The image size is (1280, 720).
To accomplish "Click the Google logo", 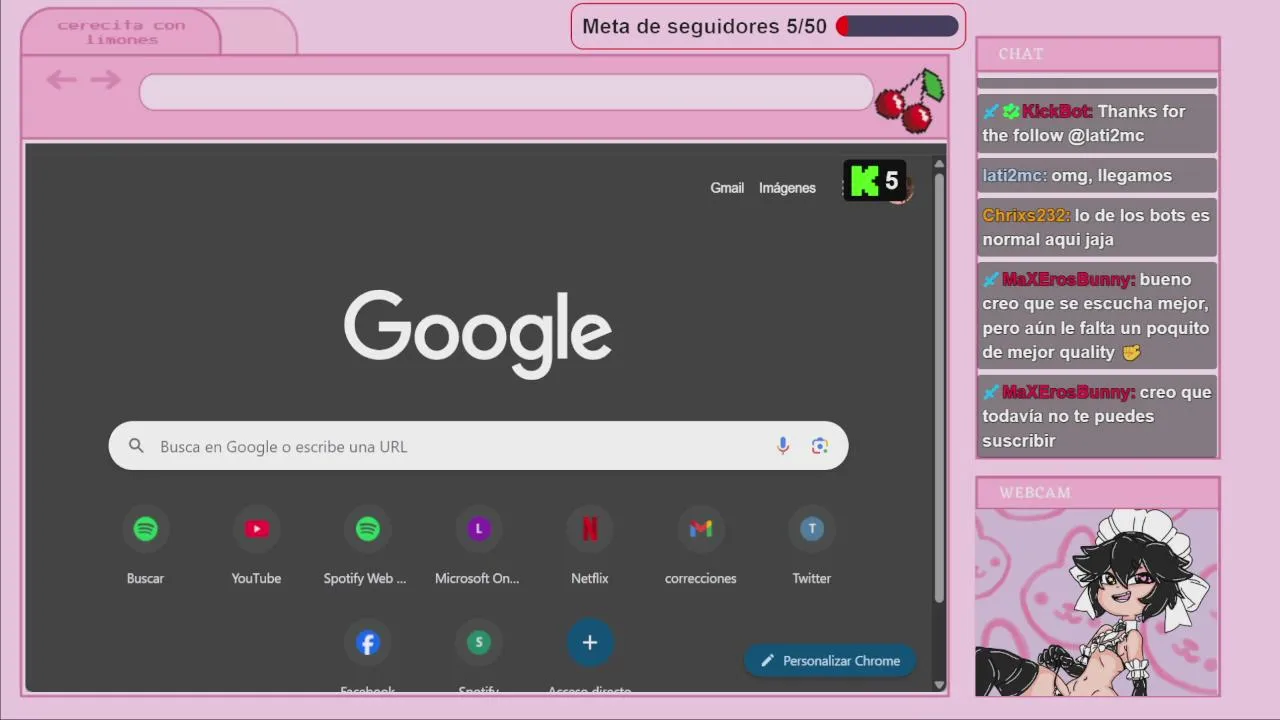I will pos(478,334).
